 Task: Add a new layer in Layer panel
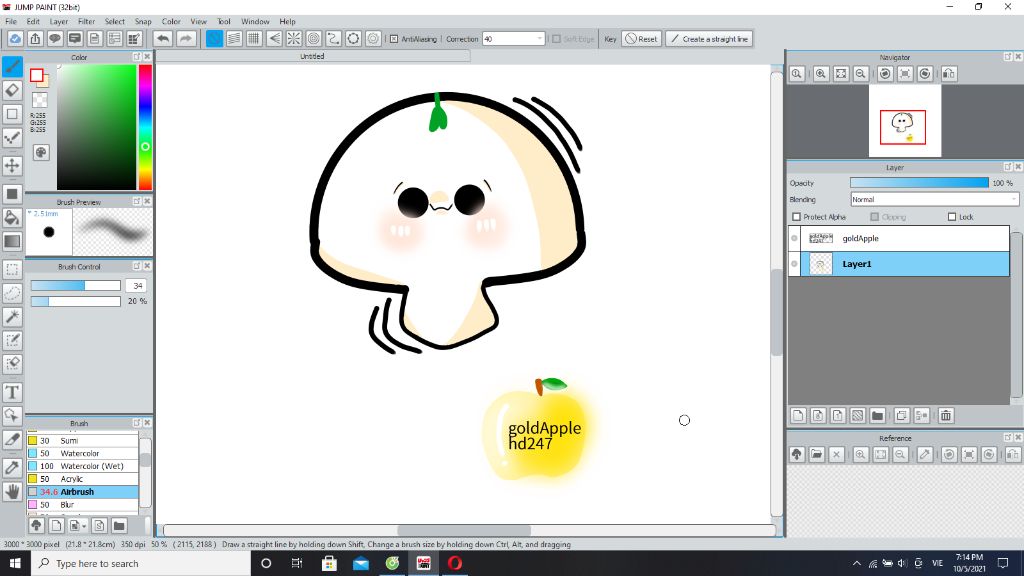(798, 415)
